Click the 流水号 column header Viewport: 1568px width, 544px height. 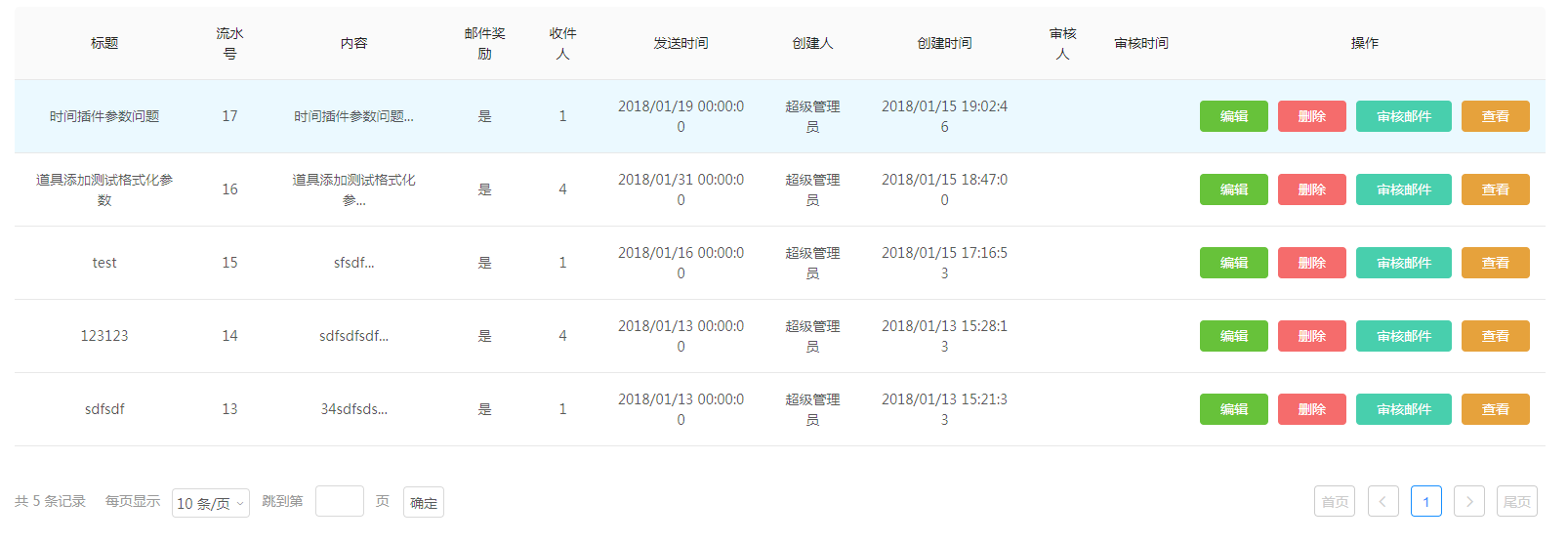(229, 43)
